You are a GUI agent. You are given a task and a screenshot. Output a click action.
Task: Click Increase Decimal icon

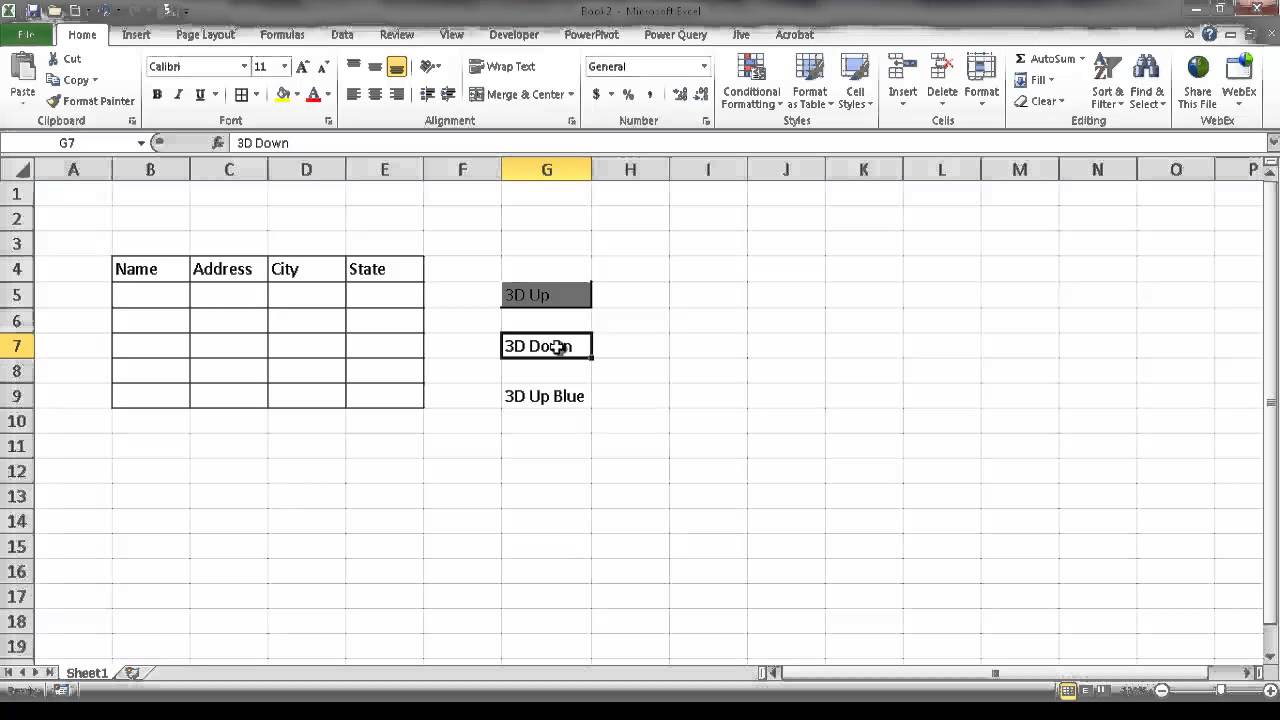pyautogui.click(x=680, y=95)
